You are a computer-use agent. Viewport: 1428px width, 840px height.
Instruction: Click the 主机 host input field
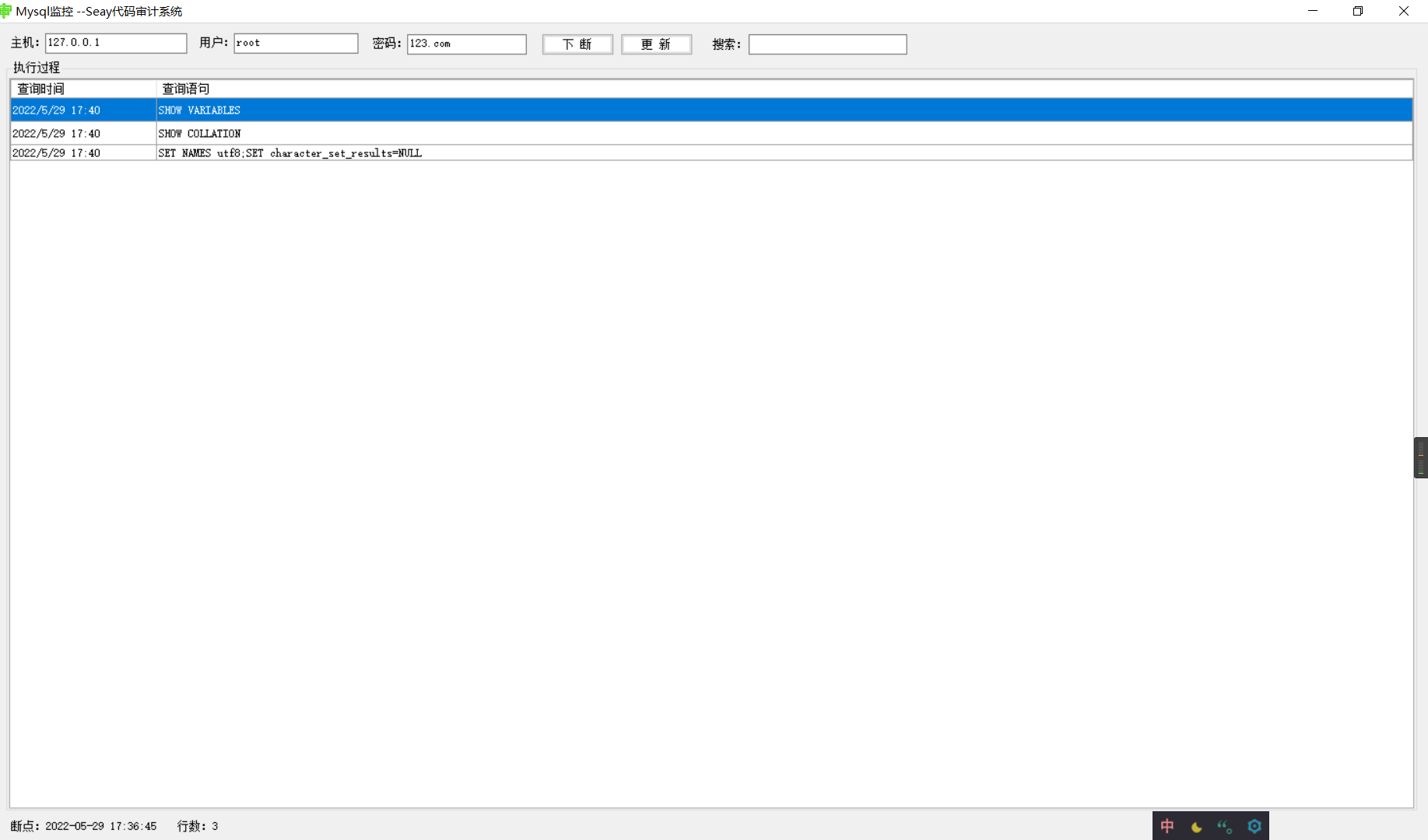click(115, 43)
